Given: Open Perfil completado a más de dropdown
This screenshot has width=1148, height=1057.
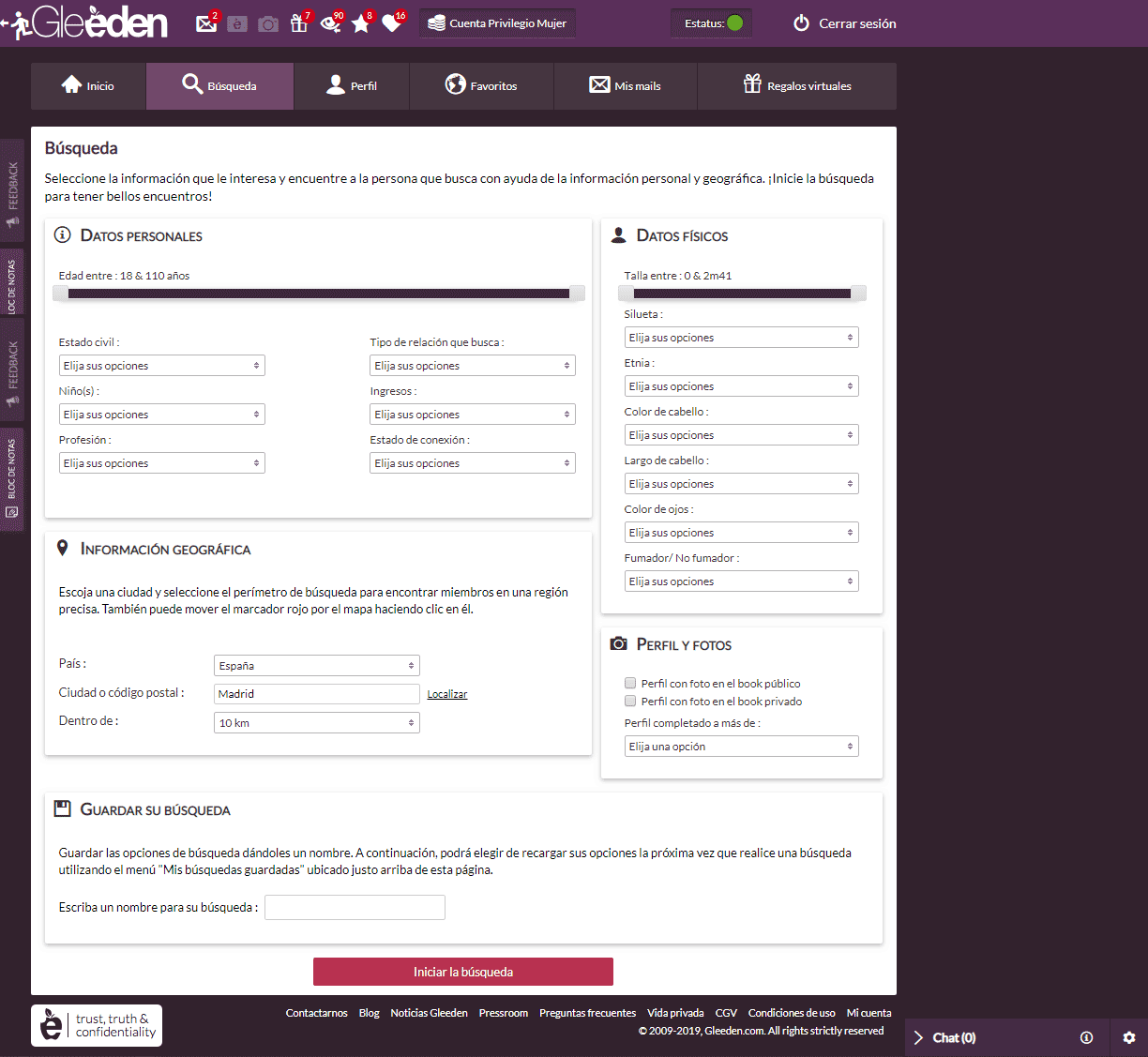Looking at the screenshot, I should [742, 747].
